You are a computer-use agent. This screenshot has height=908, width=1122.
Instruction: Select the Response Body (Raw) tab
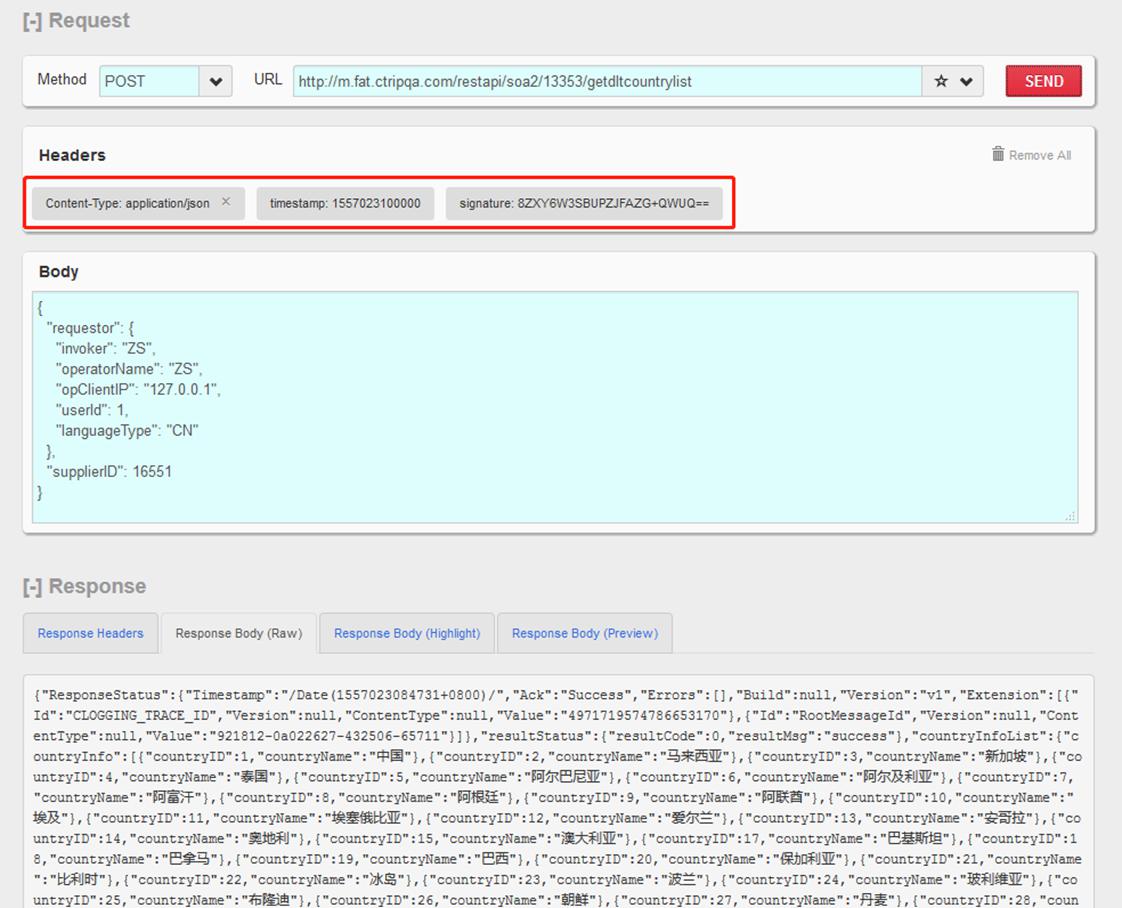(x=238, y=633)
